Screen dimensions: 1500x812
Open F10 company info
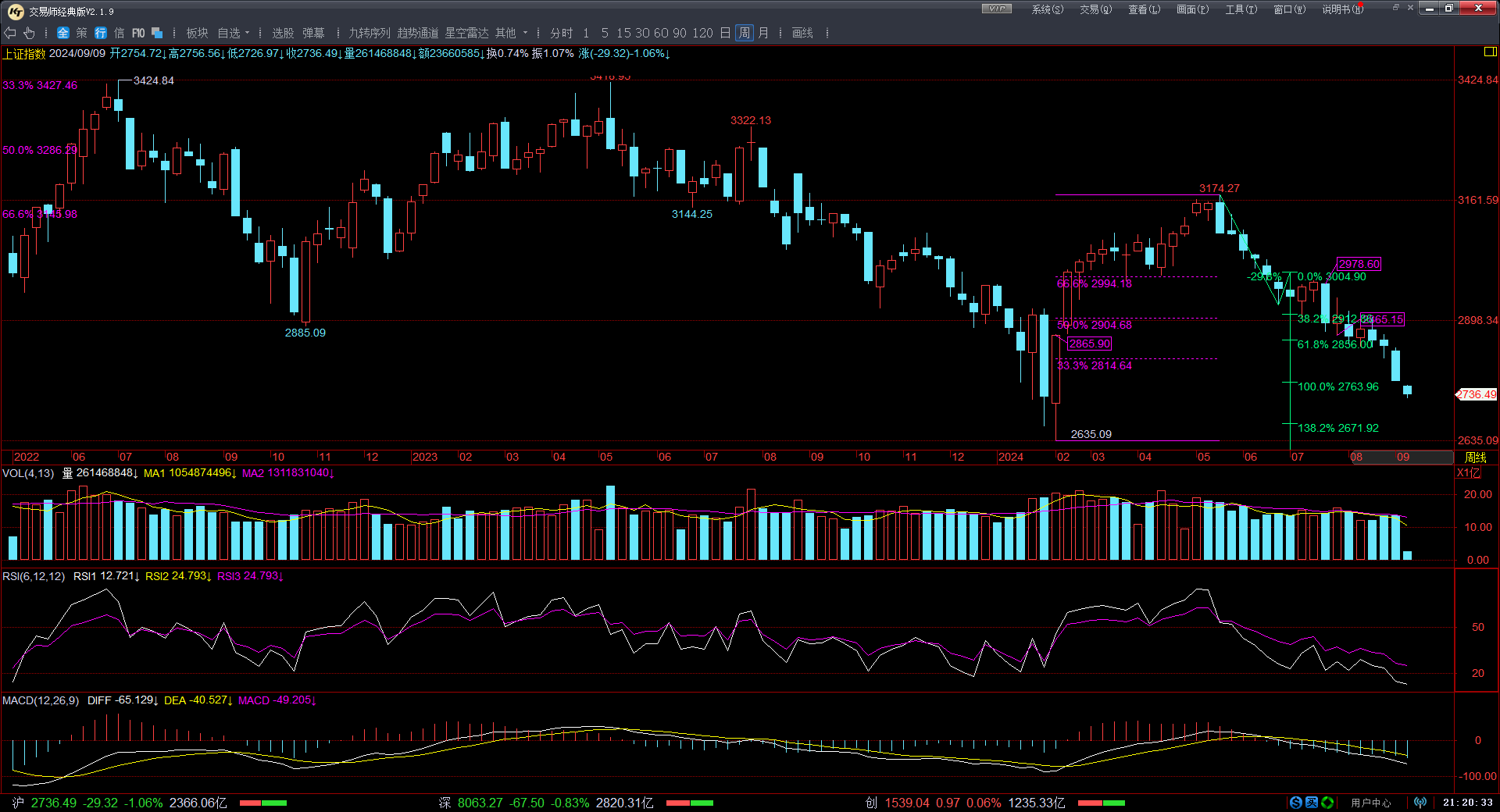[x=138, y=33]
